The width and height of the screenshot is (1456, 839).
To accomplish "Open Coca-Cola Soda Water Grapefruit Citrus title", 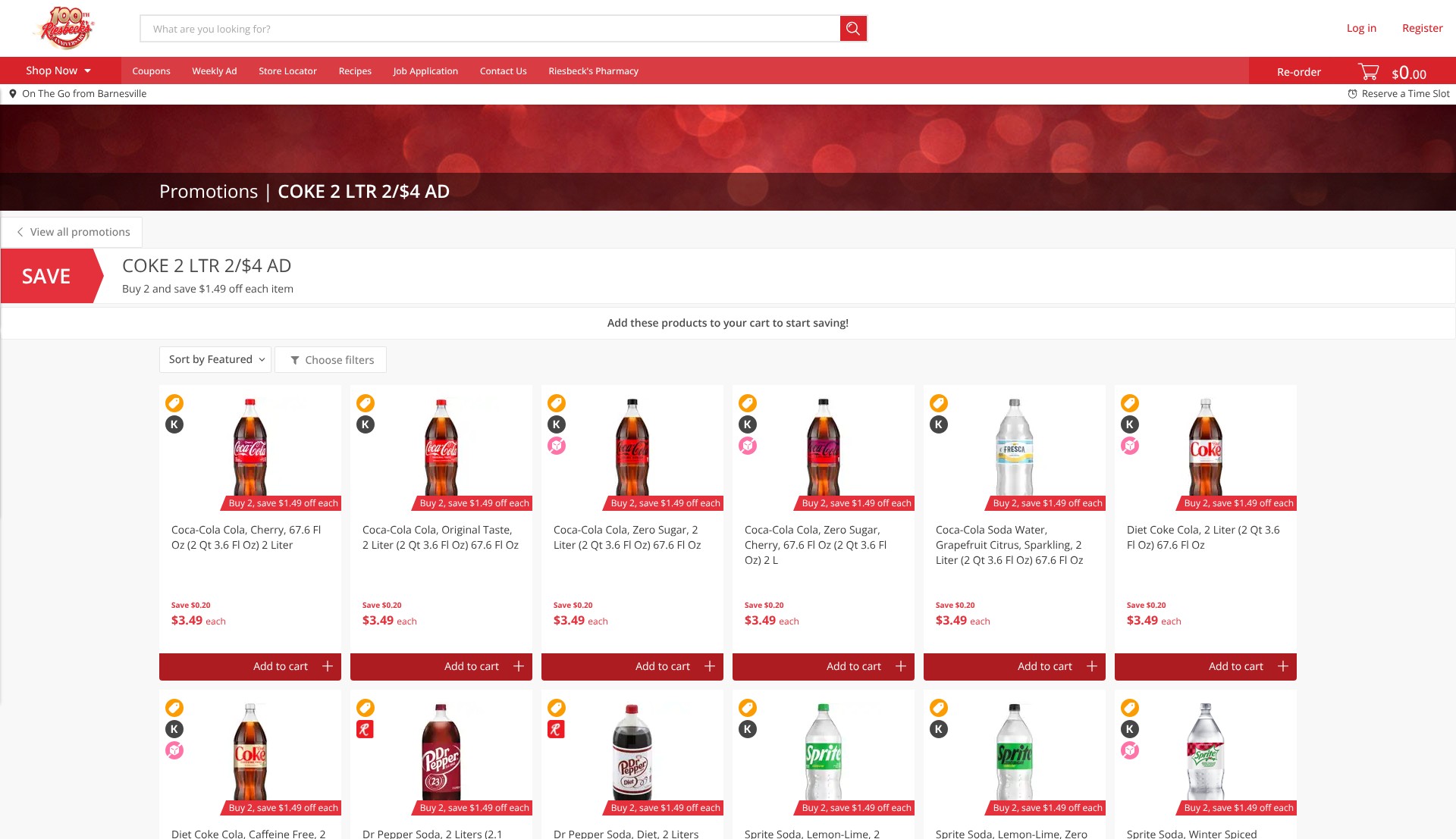I will click(1009, 545).
